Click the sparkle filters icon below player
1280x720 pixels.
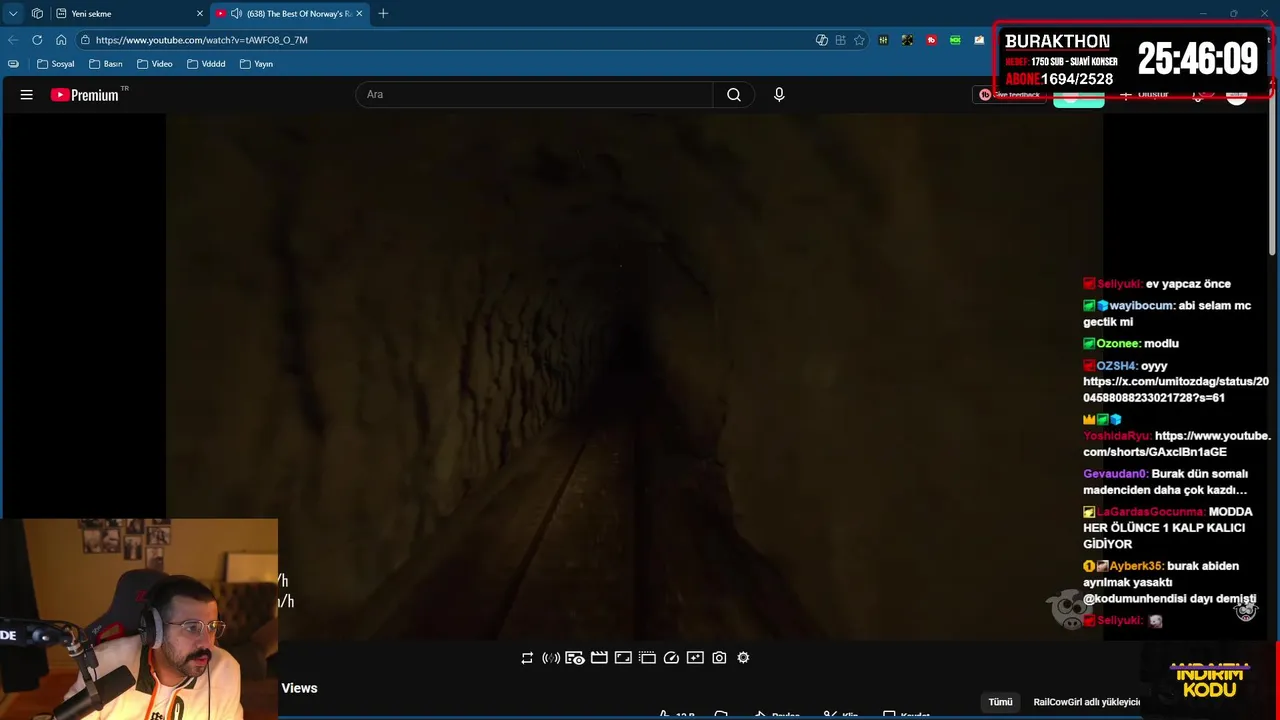coord(695,658)
